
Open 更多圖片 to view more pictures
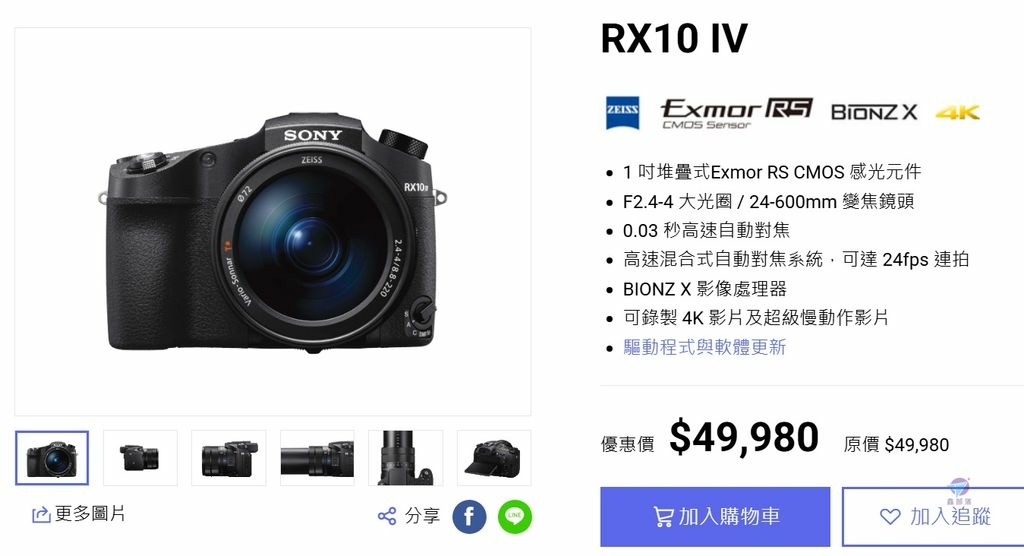tap(78, 514)
